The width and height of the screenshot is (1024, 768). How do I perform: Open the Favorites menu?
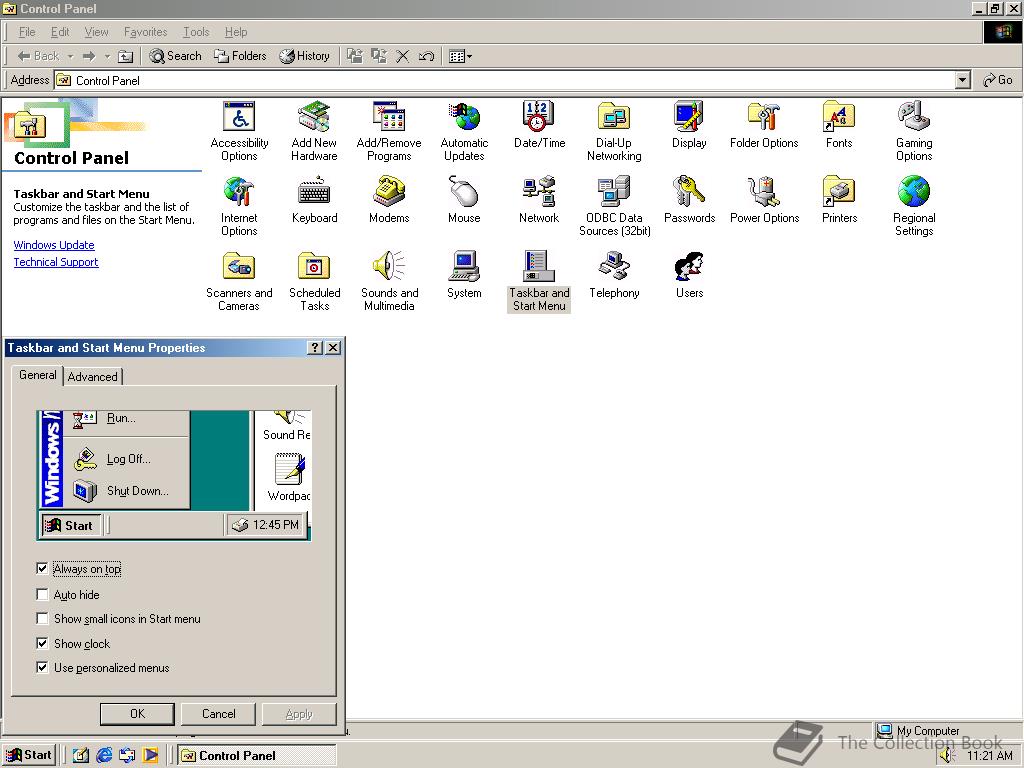pyautogui.click(x=145, y=32)
